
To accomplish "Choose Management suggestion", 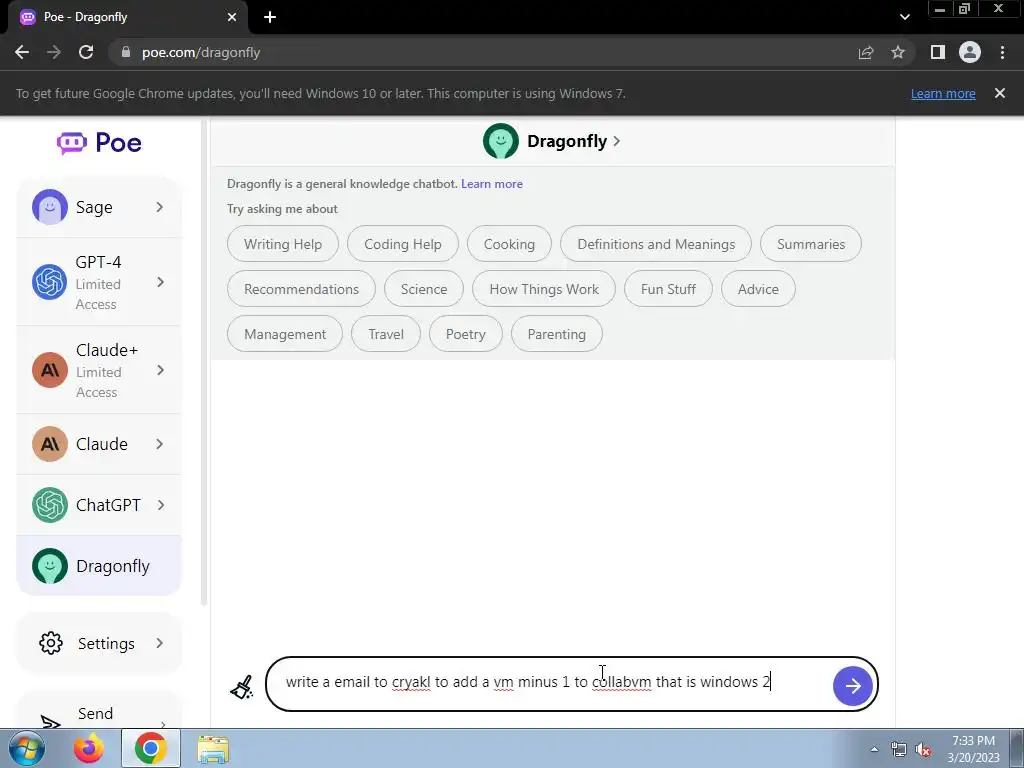I will tap(285, 334).
